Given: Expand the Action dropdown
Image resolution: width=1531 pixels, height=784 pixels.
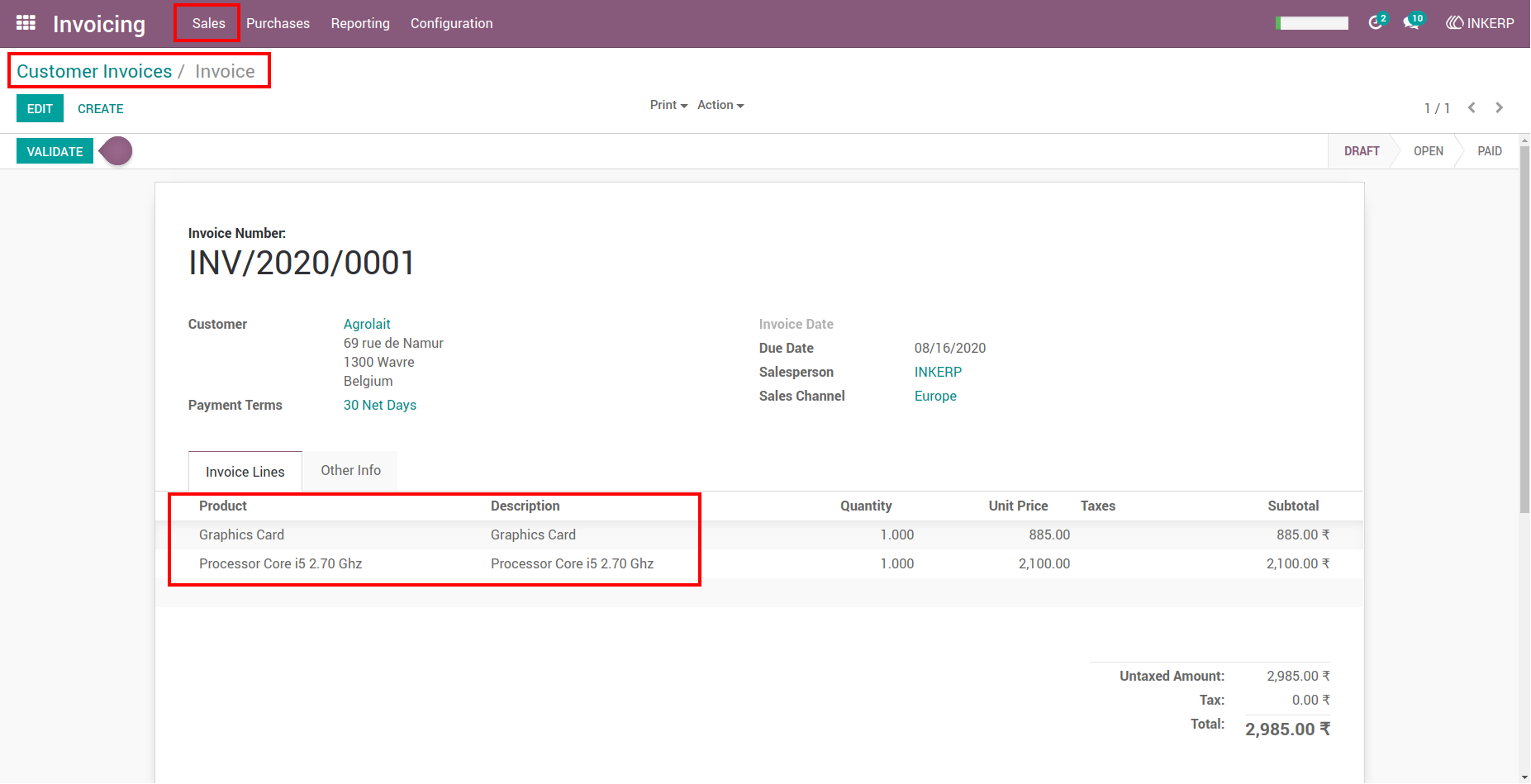Looking at the screenshot, I should (720, 105).
